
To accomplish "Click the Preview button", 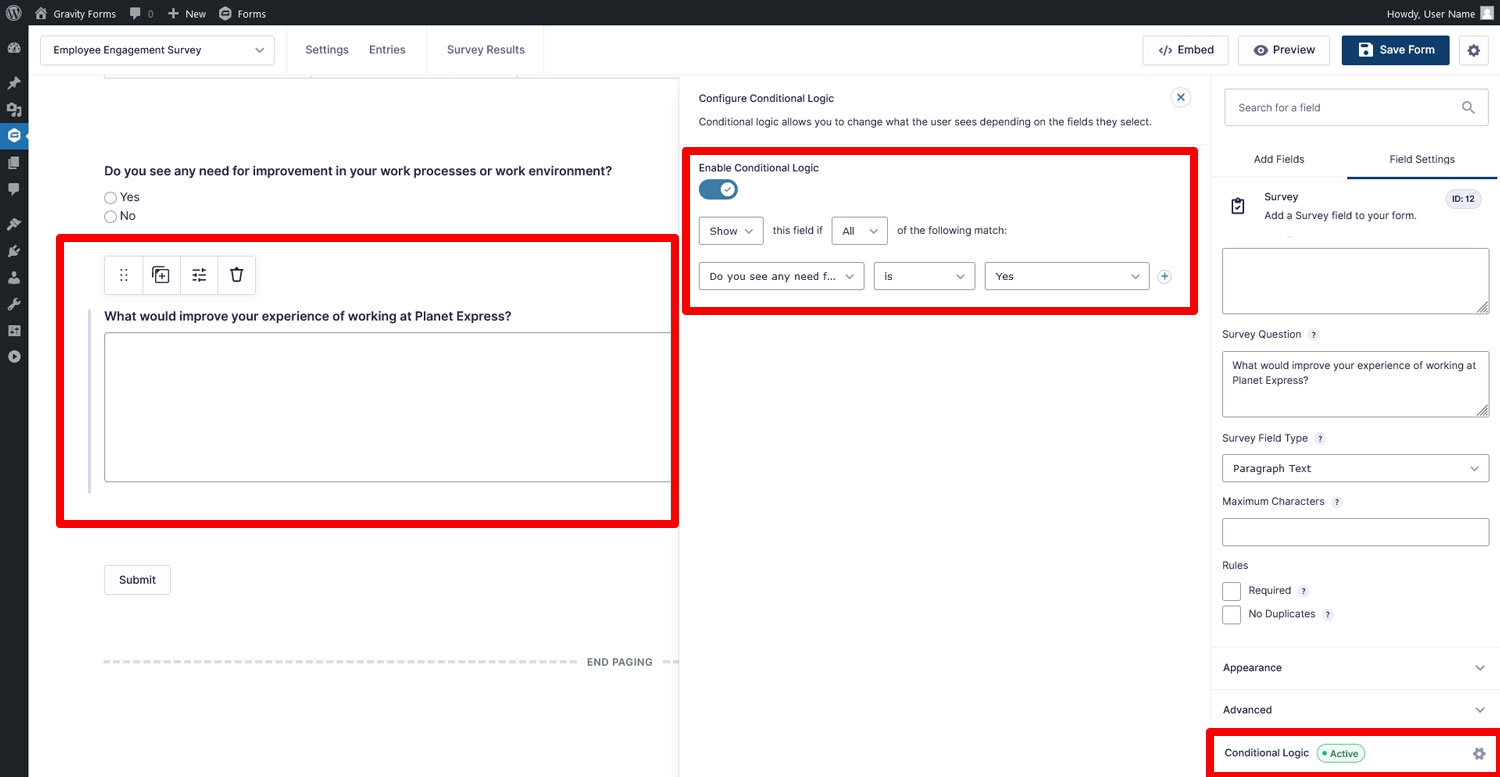I will 1284,50.
